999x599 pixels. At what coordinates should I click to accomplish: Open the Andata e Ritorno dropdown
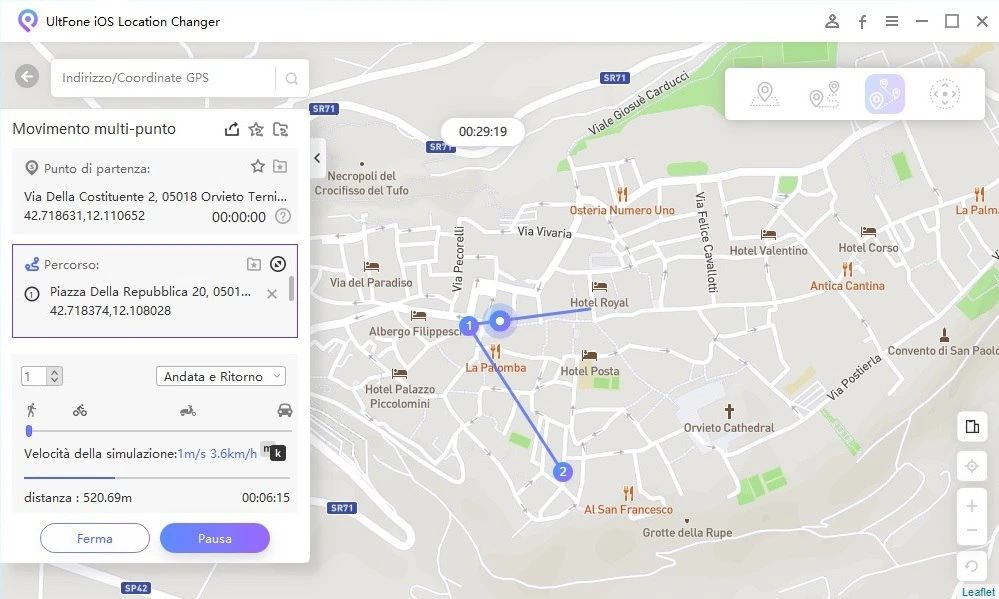(221, 376)
